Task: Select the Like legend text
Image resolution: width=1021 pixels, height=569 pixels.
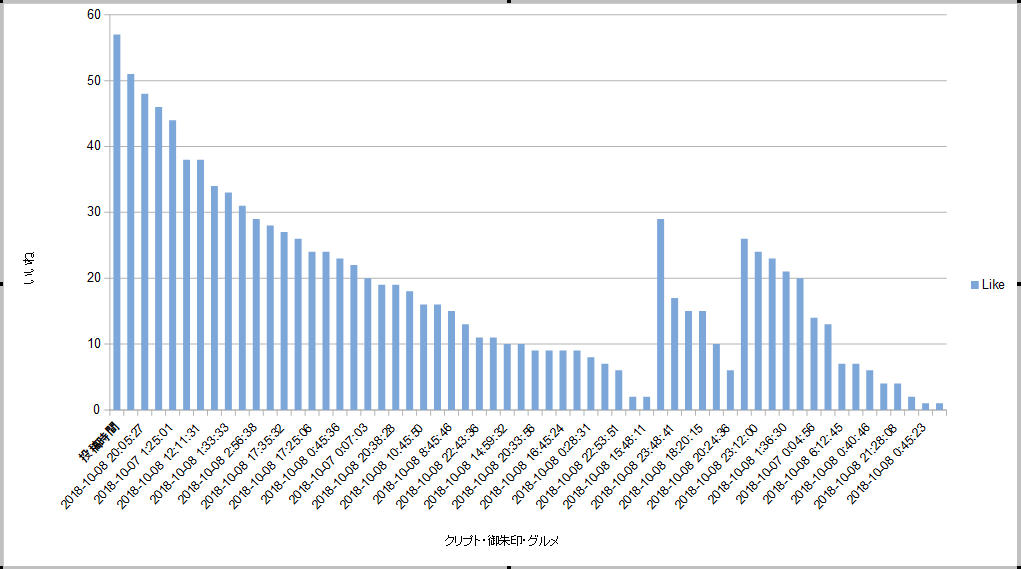Action: 993,285
